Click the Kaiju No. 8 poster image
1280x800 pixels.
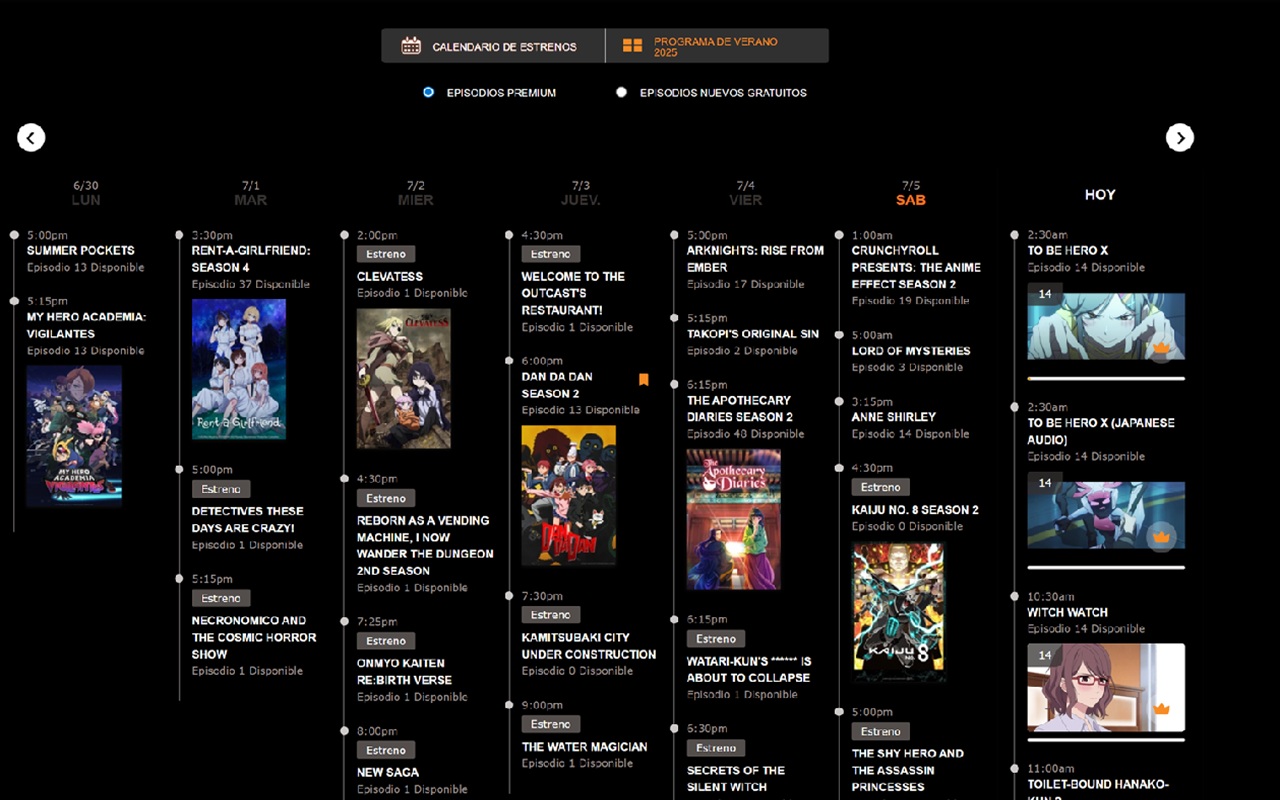pos(899,612)
